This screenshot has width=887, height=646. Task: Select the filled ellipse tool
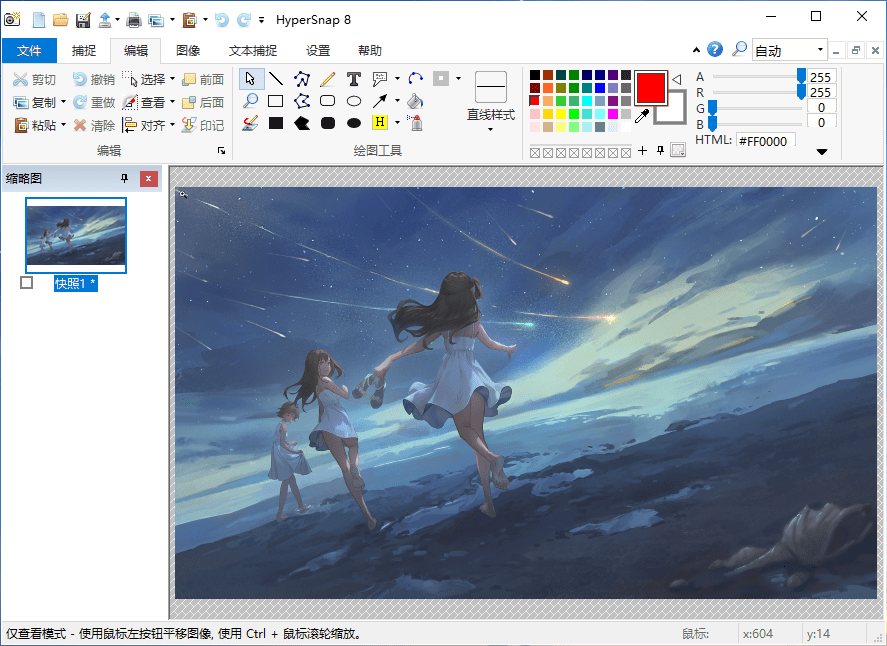click(x=354, y=123)
